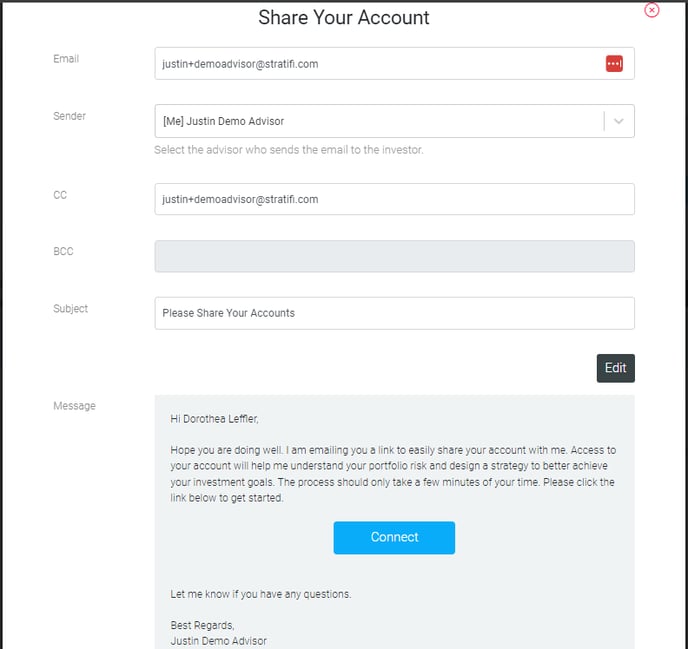Click into the CC field

[x=394, y=199]
